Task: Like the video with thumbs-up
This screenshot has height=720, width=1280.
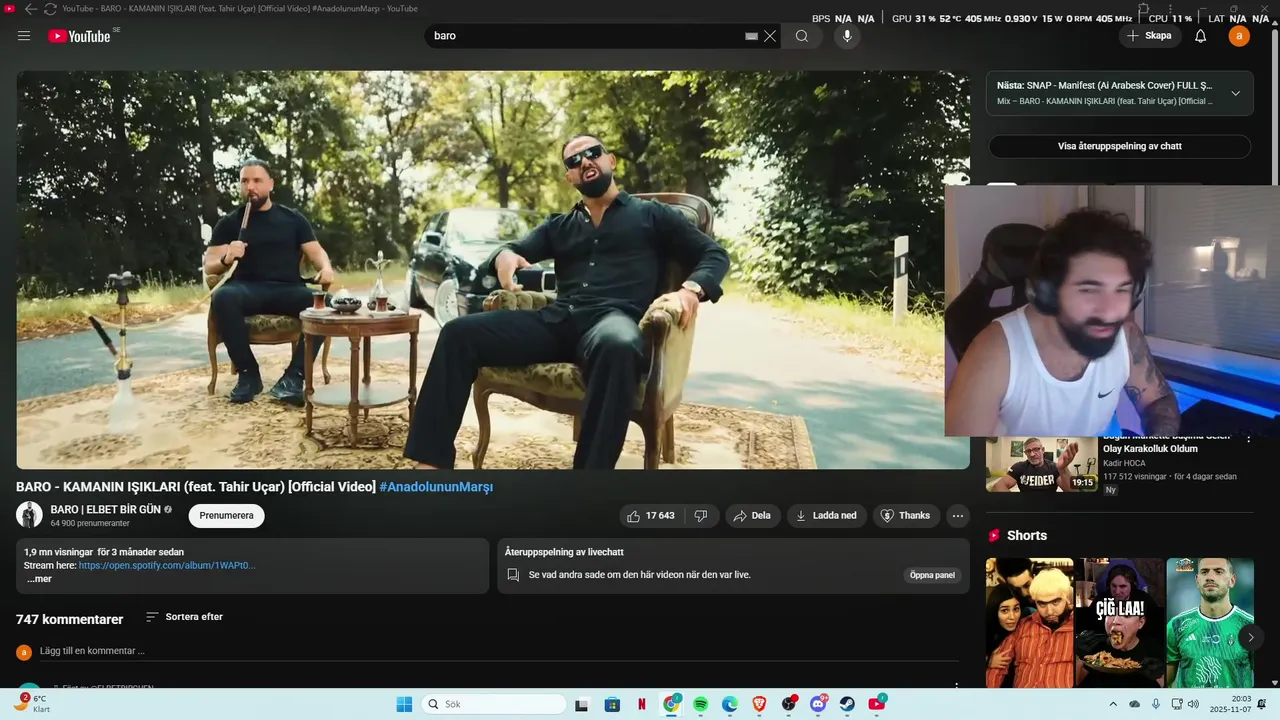Action: 650,516
